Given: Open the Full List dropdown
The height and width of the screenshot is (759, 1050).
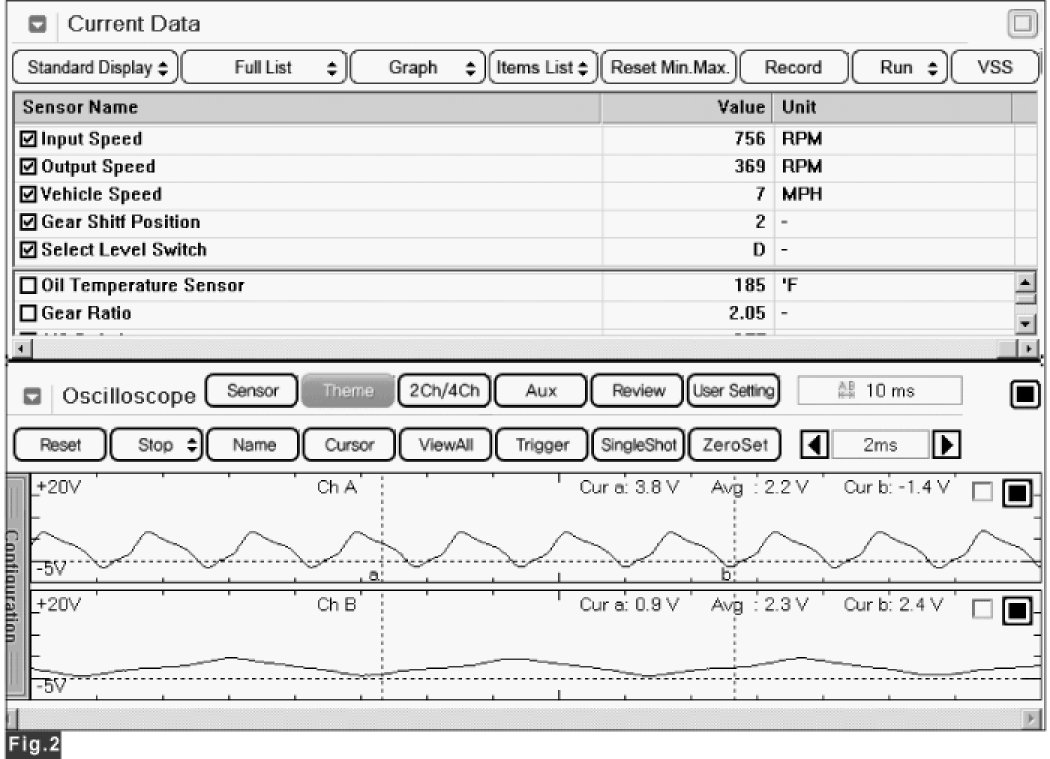Looking at the screenshot, I should coord(264,68).
